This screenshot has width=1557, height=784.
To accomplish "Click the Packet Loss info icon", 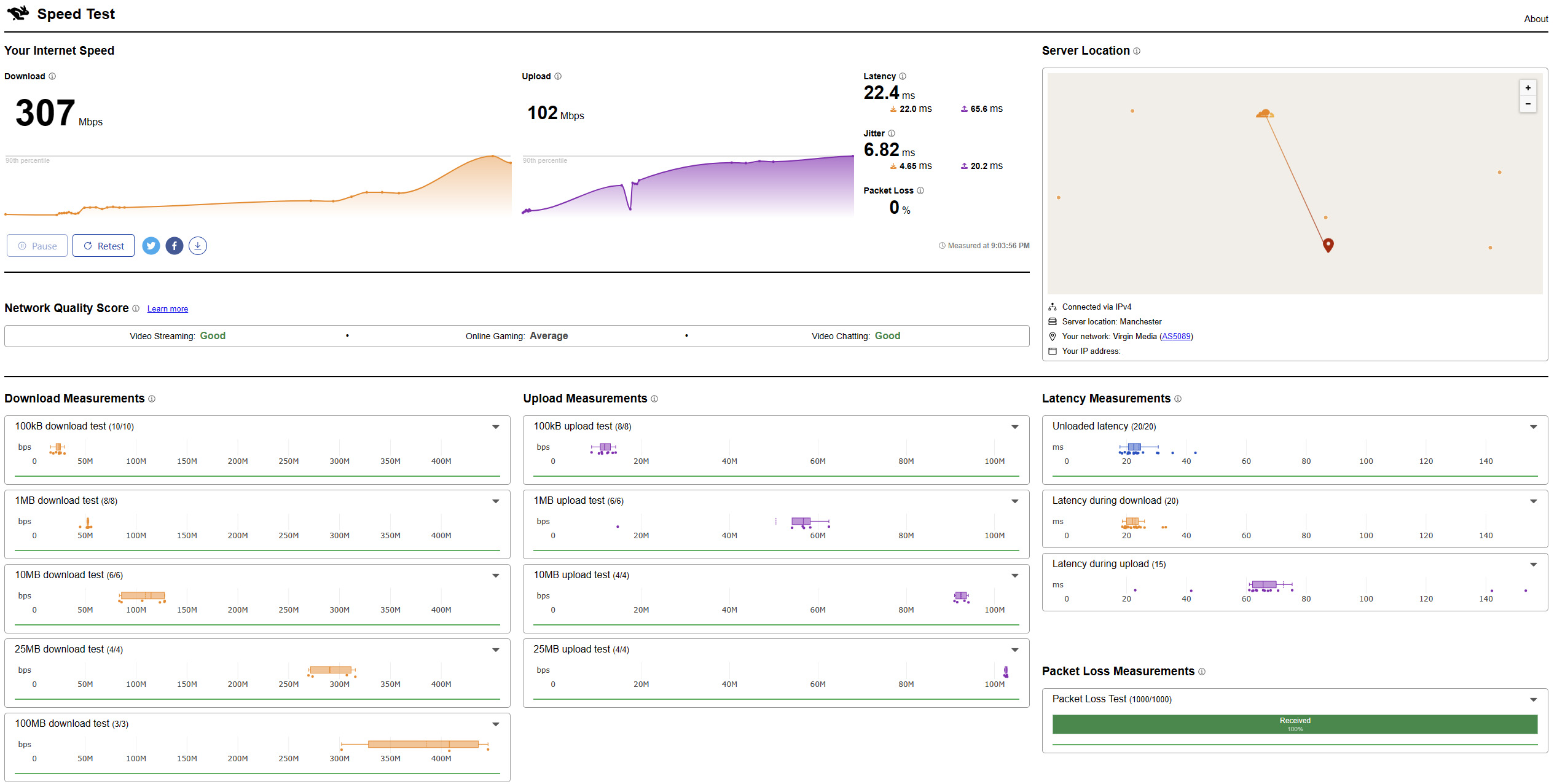I will [x=920, y=190].
